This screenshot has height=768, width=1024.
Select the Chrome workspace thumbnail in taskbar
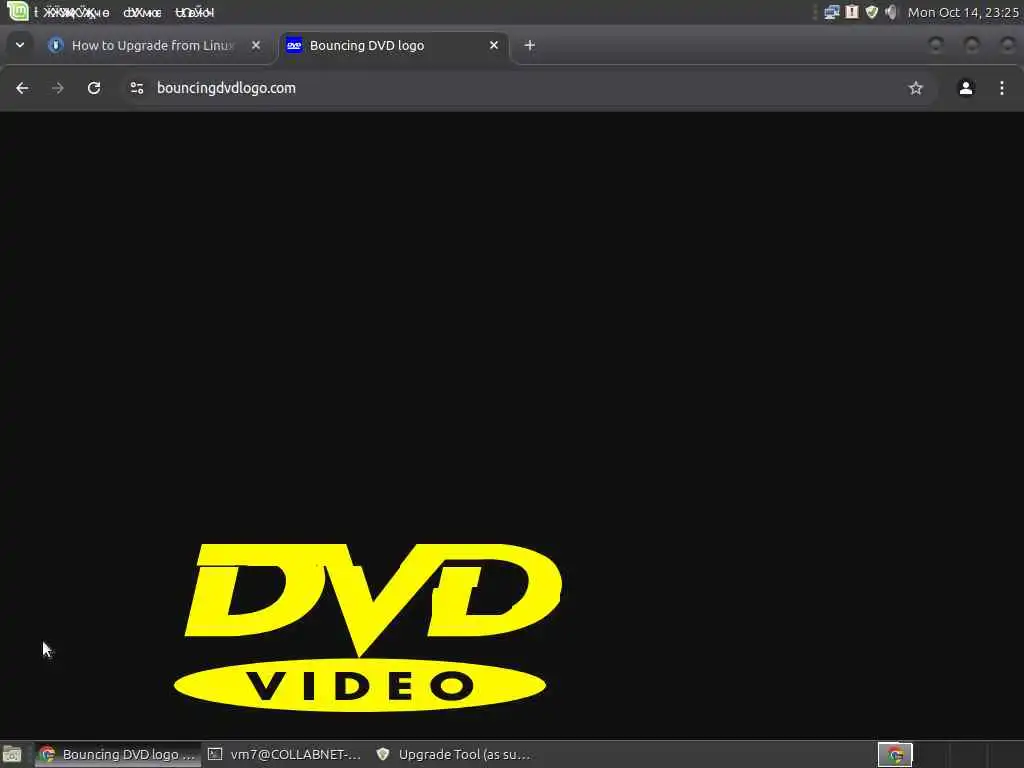895,755
